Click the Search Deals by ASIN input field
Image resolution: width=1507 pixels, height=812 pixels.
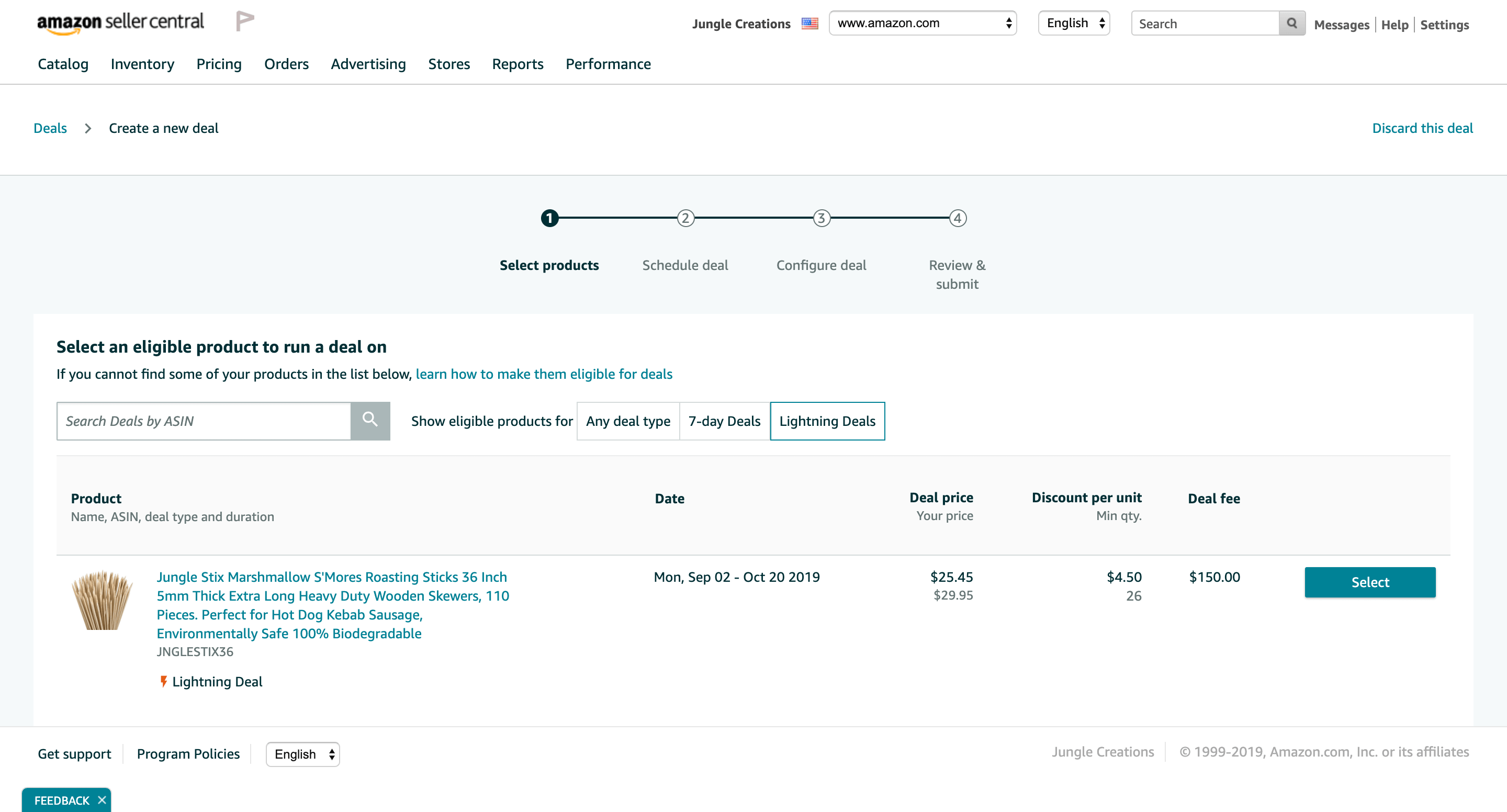204,420
